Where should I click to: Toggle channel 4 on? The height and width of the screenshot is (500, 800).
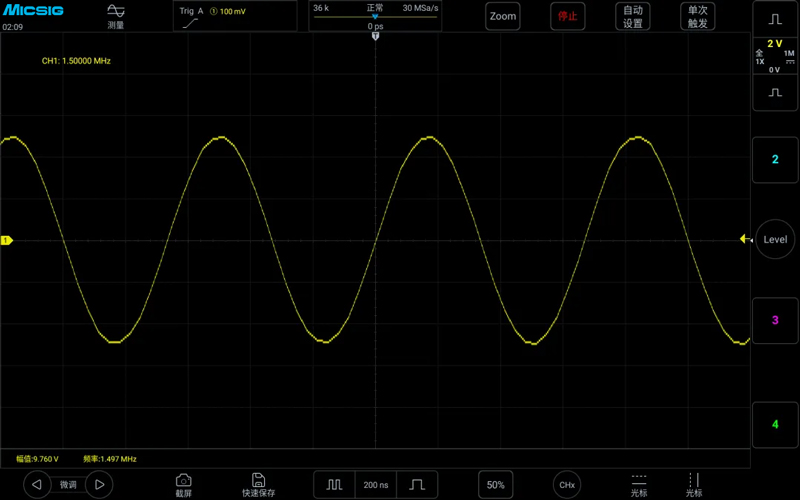tap(775, 424)
